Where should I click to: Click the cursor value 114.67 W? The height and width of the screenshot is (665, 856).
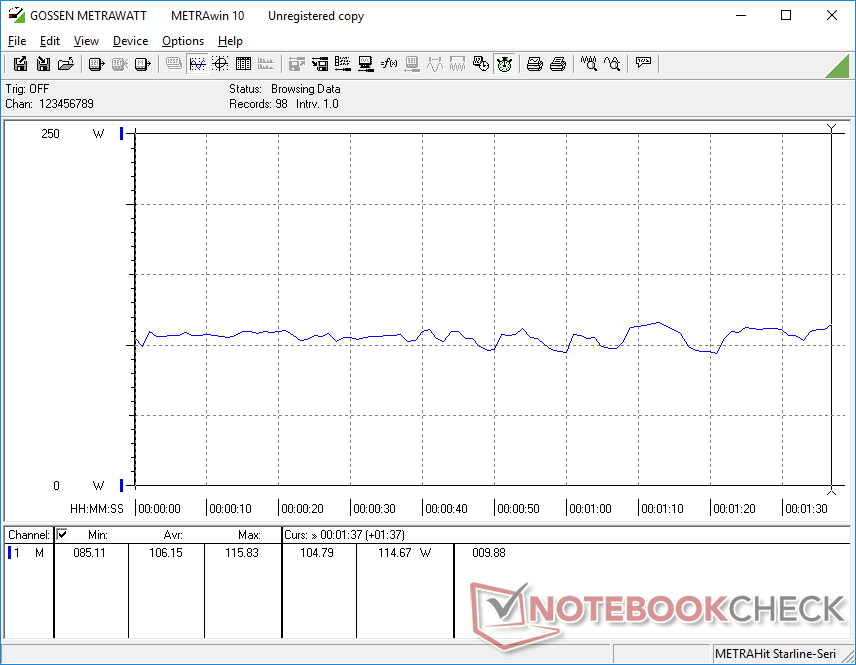[x=405, y=553]
